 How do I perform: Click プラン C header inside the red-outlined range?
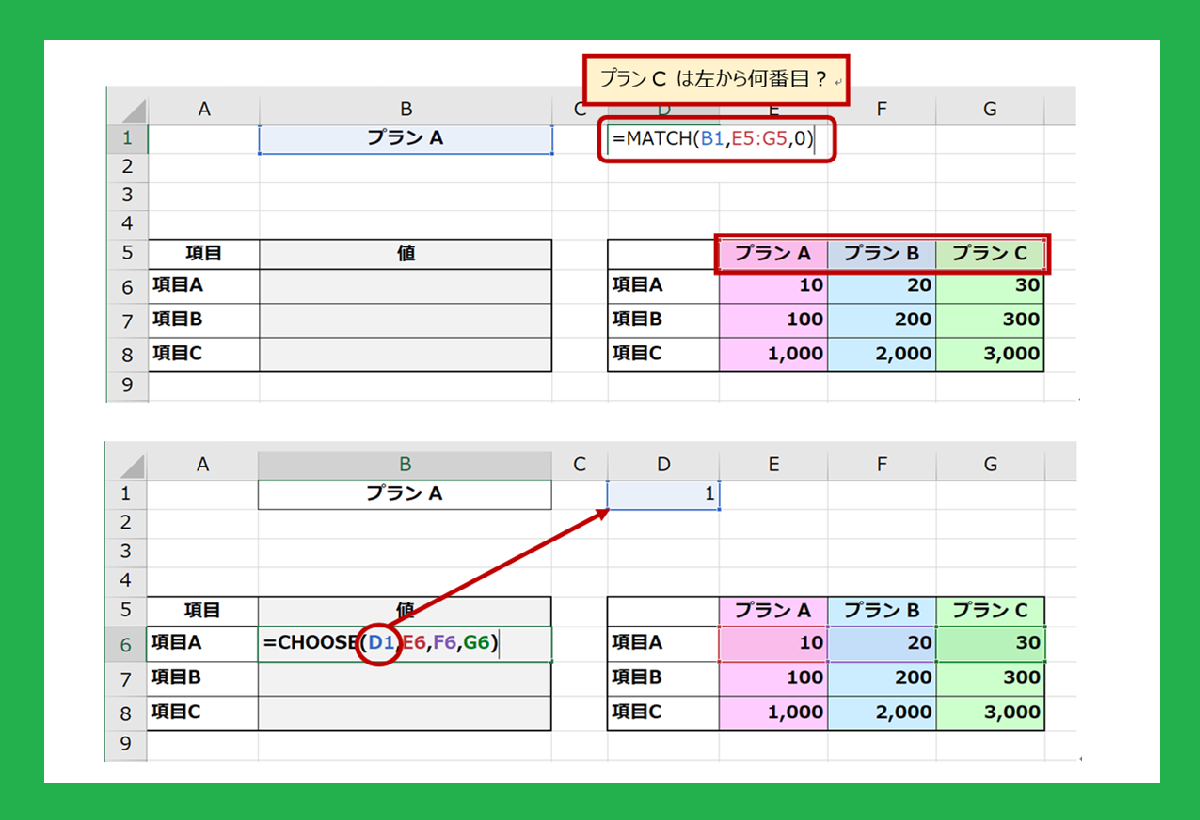990,254
